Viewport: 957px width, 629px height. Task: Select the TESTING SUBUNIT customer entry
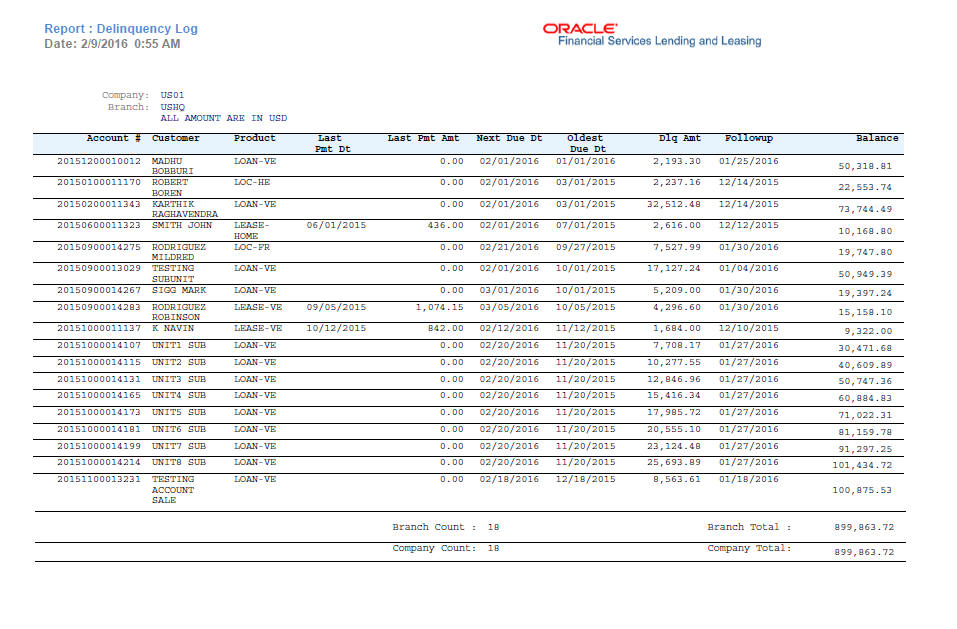click(x=172, y=272)
